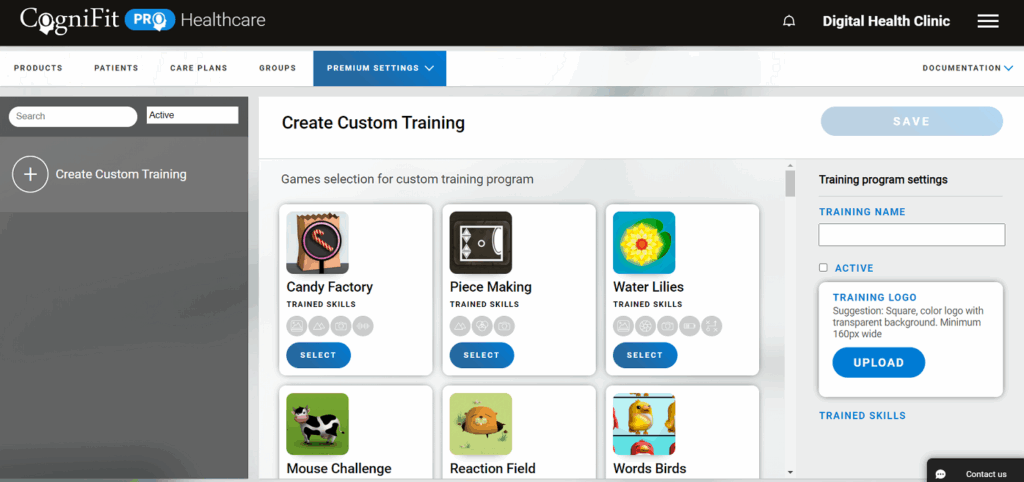Click the Training Name input field
The height and width of the screenshot is (482, 1024).
pyautogui.click(x=911, y=235)
